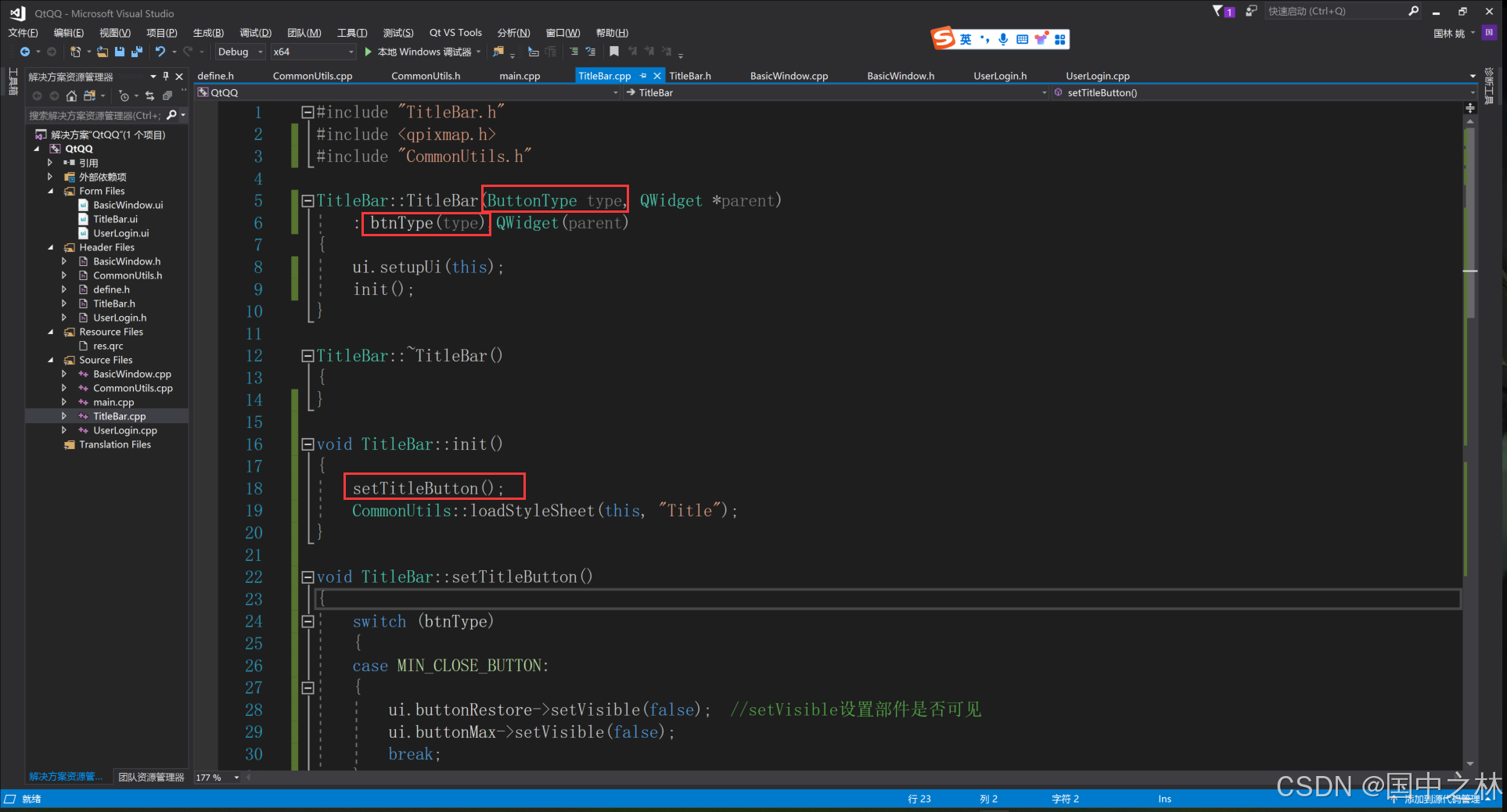The image size is (1507, 812).
Task: Open the QtQQ project scope dropdown
Action: click(408, 92)
